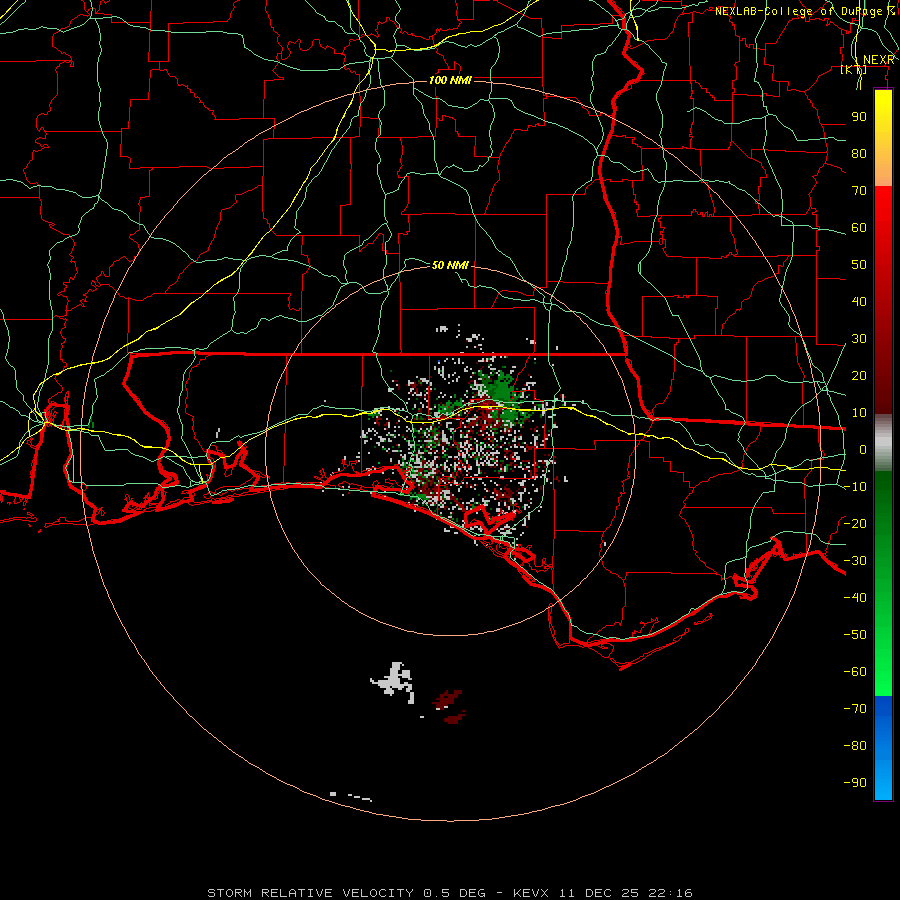Click the 100 NMI range ring label
Image resolution: width=900 pixels, height=900 pixels.
pyautogui.click(x=450, y=80)
